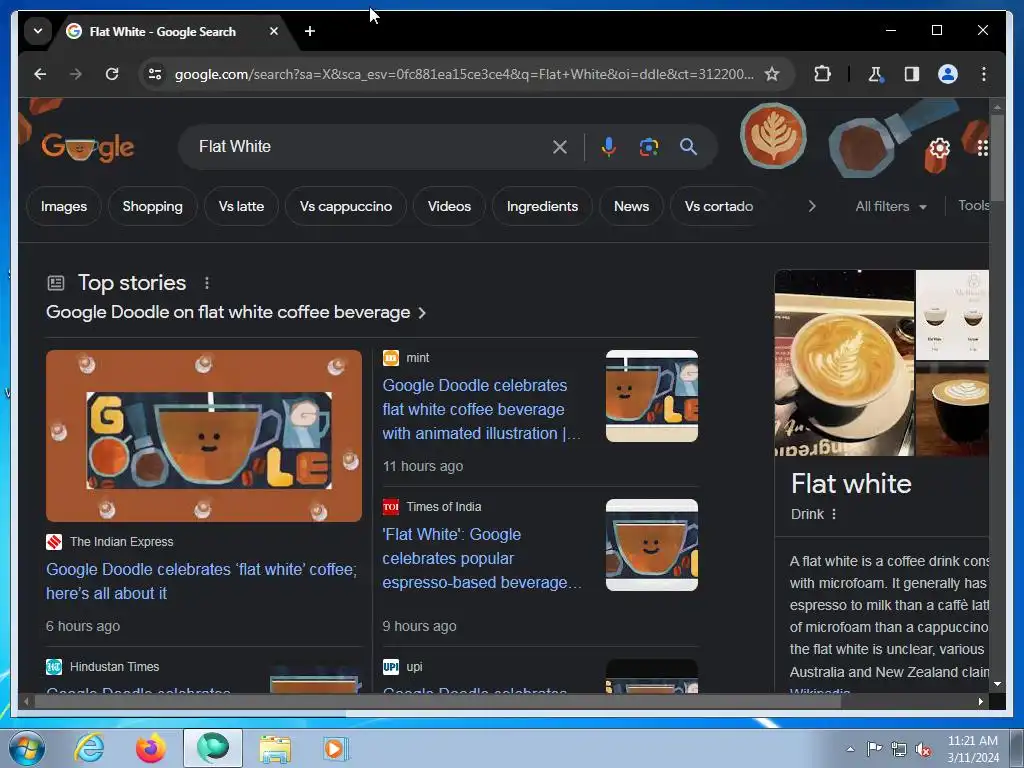Viewport: 1024px width, 768px height.
Task: Open mint article thumbnail
Action: click(x=652, y=396)
